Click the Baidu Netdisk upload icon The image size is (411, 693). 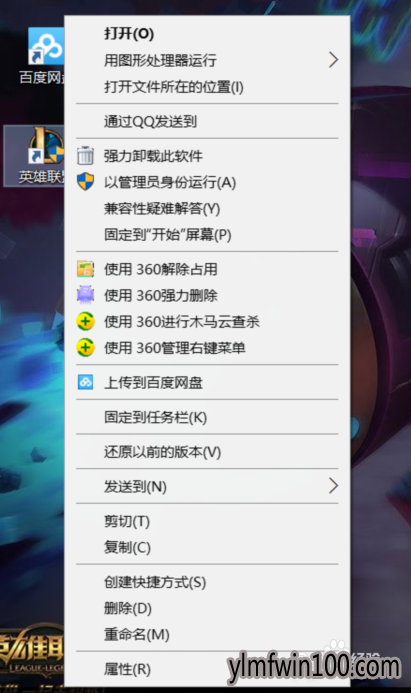coord(85,382)
